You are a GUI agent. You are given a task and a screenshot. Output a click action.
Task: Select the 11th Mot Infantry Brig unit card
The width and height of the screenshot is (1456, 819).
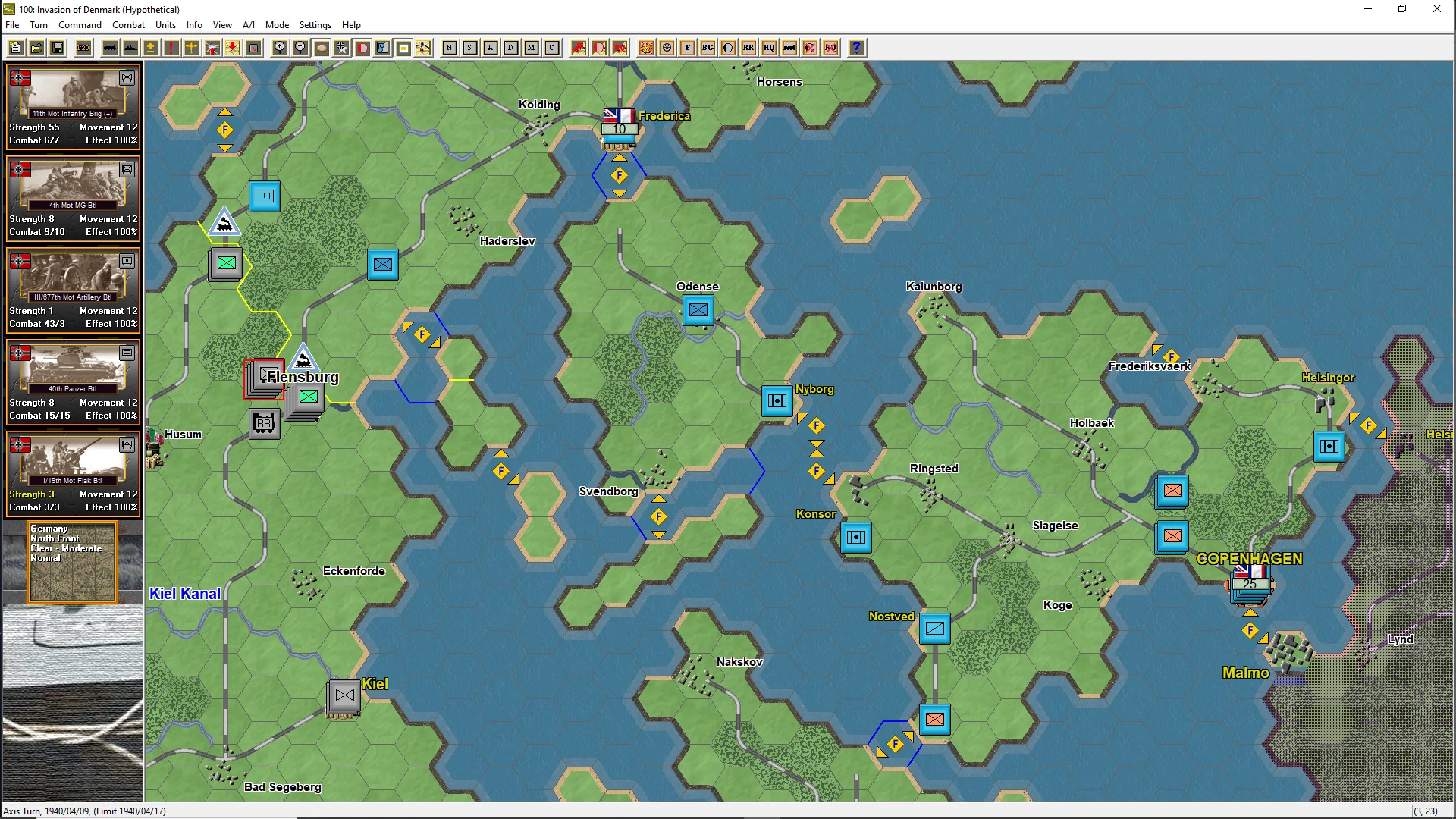coord(73,107)
